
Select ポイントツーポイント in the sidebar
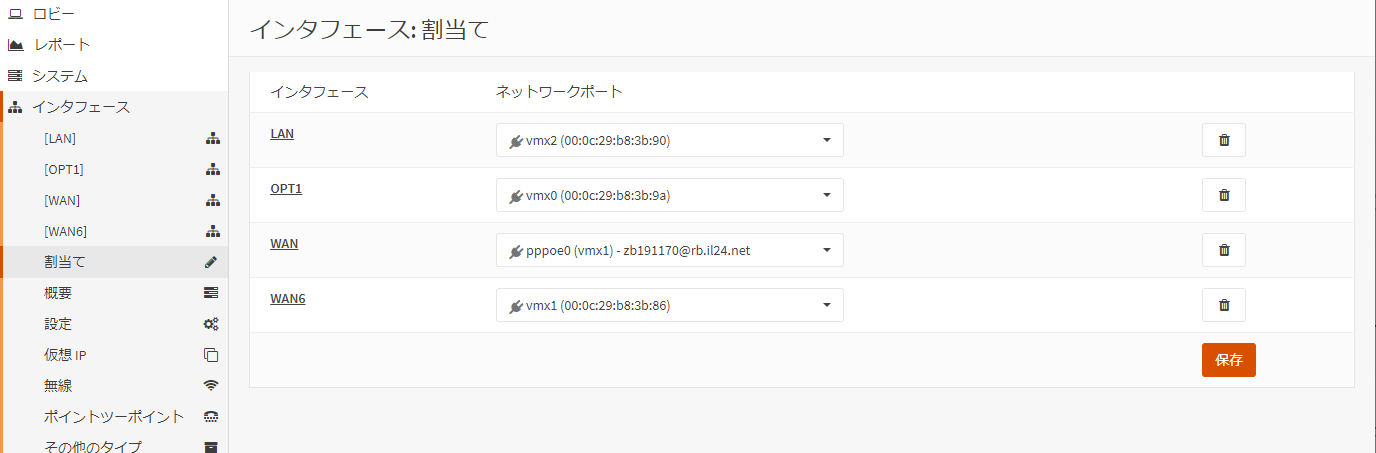[x=114, y=416]
